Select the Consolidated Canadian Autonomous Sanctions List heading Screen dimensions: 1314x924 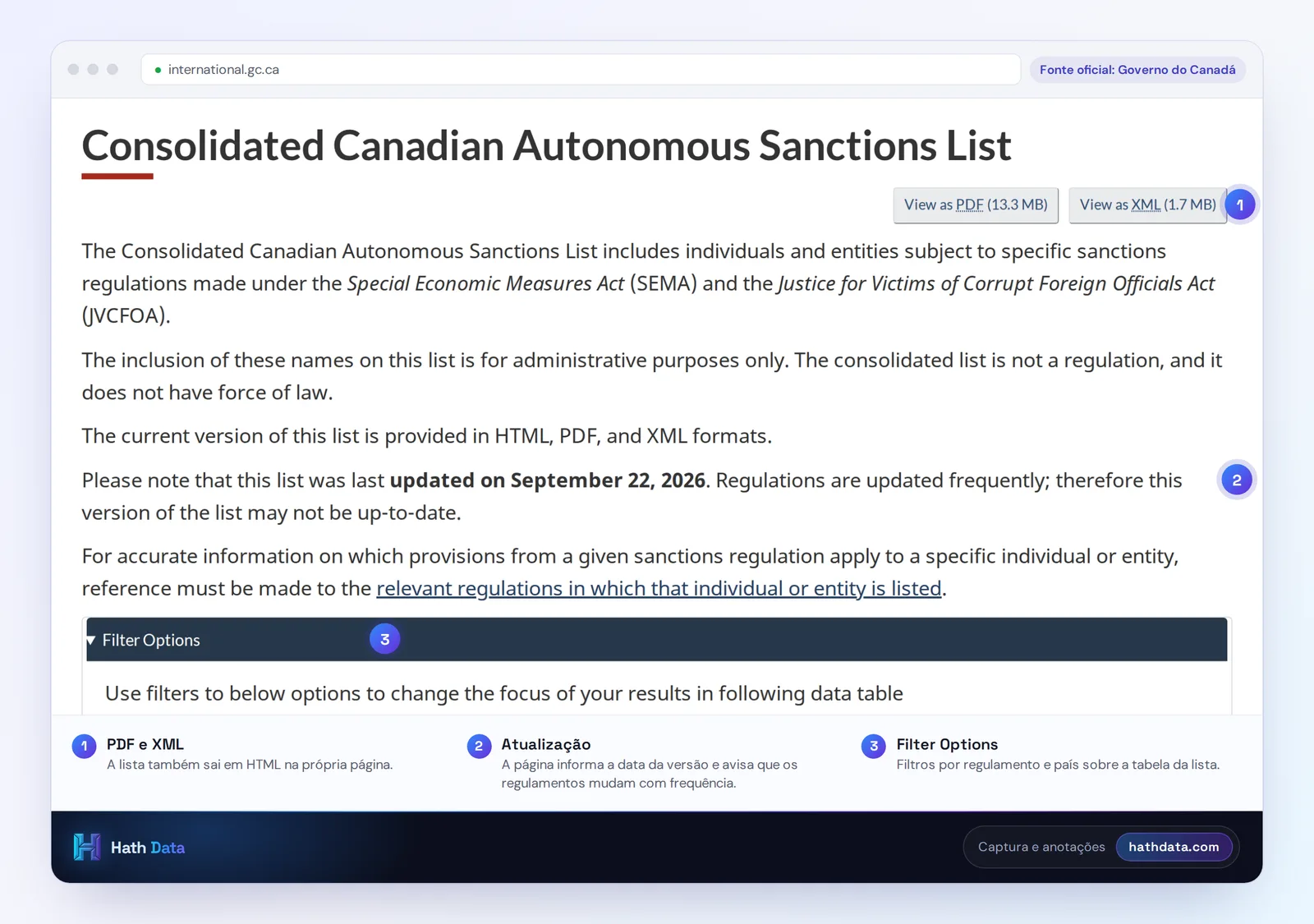pos(546,145)
